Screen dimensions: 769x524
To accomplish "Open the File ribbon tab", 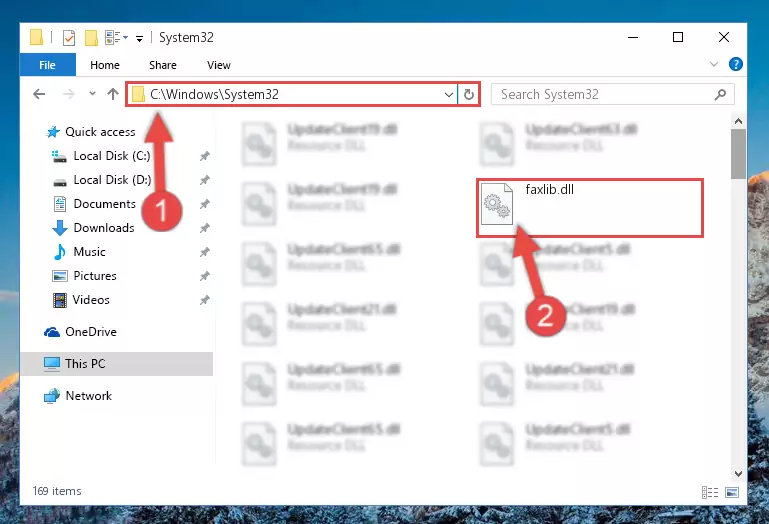I will point(48,65).
